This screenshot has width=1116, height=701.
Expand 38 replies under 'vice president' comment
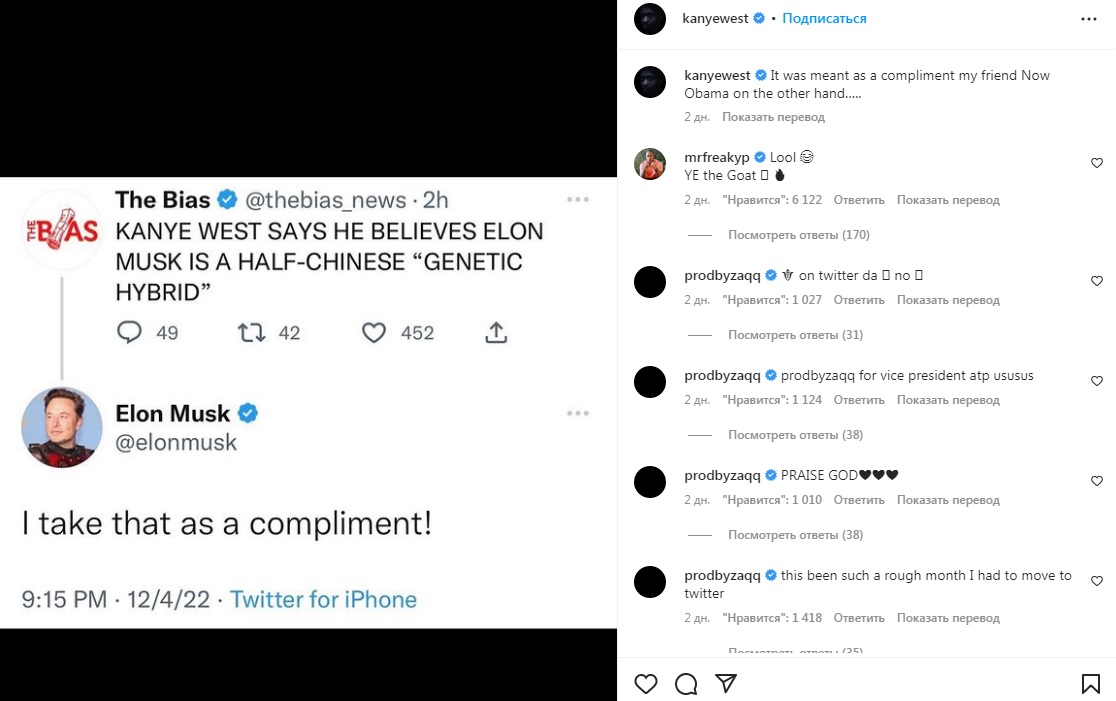coord(795,435)
